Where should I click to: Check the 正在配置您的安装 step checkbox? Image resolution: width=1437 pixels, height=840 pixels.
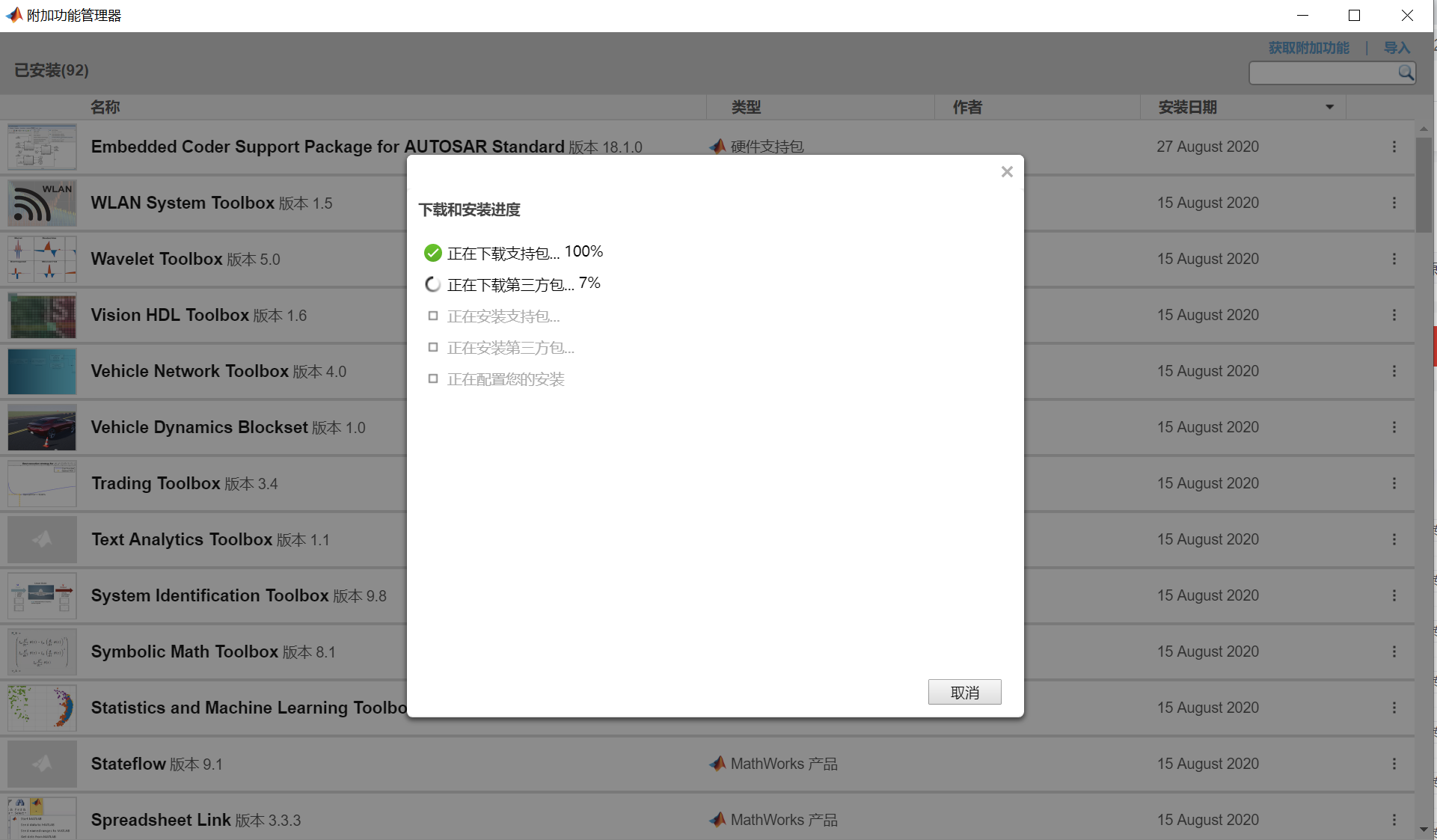(x=432, y=378)
